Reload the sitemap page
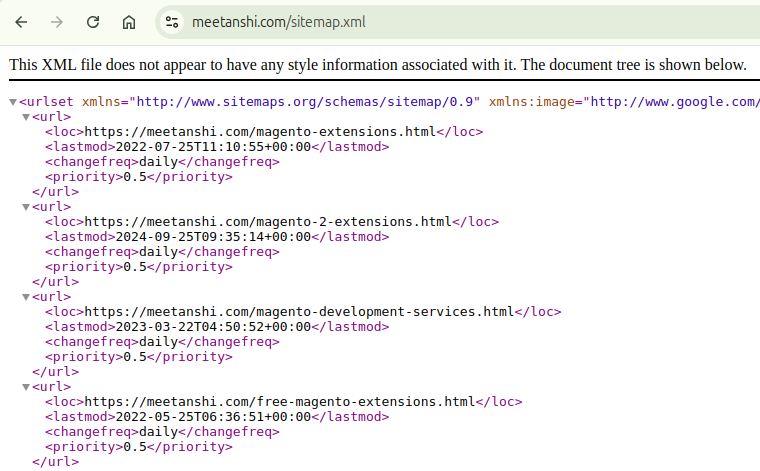The image size is (760, 471). [93, 22]
